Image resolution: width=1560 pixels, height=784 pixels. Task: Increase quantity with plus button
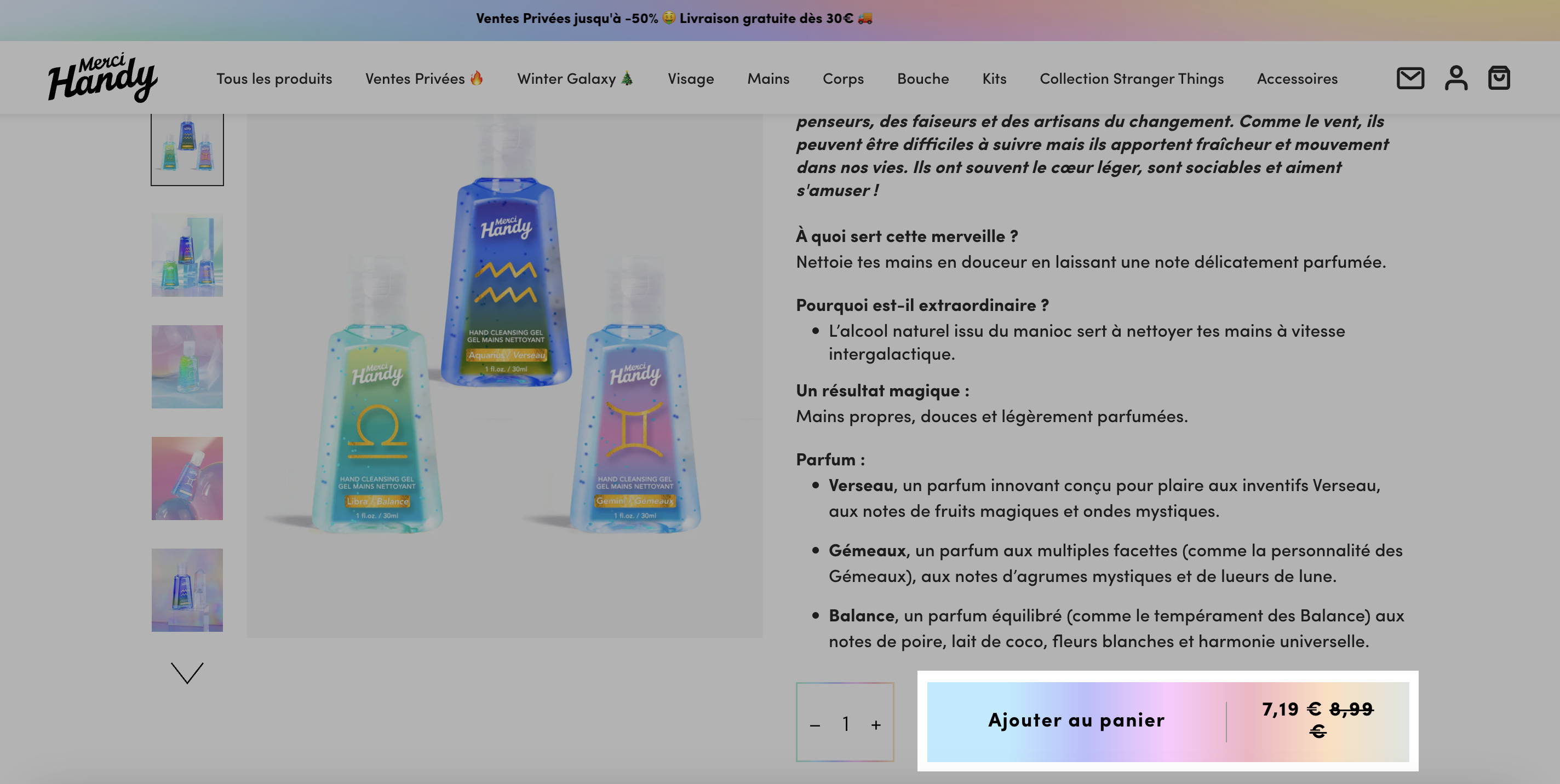pos(876,725)
